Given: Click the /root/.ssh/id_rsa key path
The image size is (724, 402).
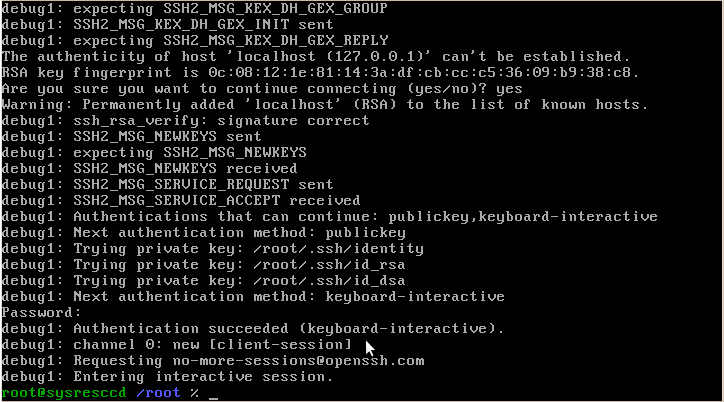Looking at the screenshot, I should click(329, 264).
